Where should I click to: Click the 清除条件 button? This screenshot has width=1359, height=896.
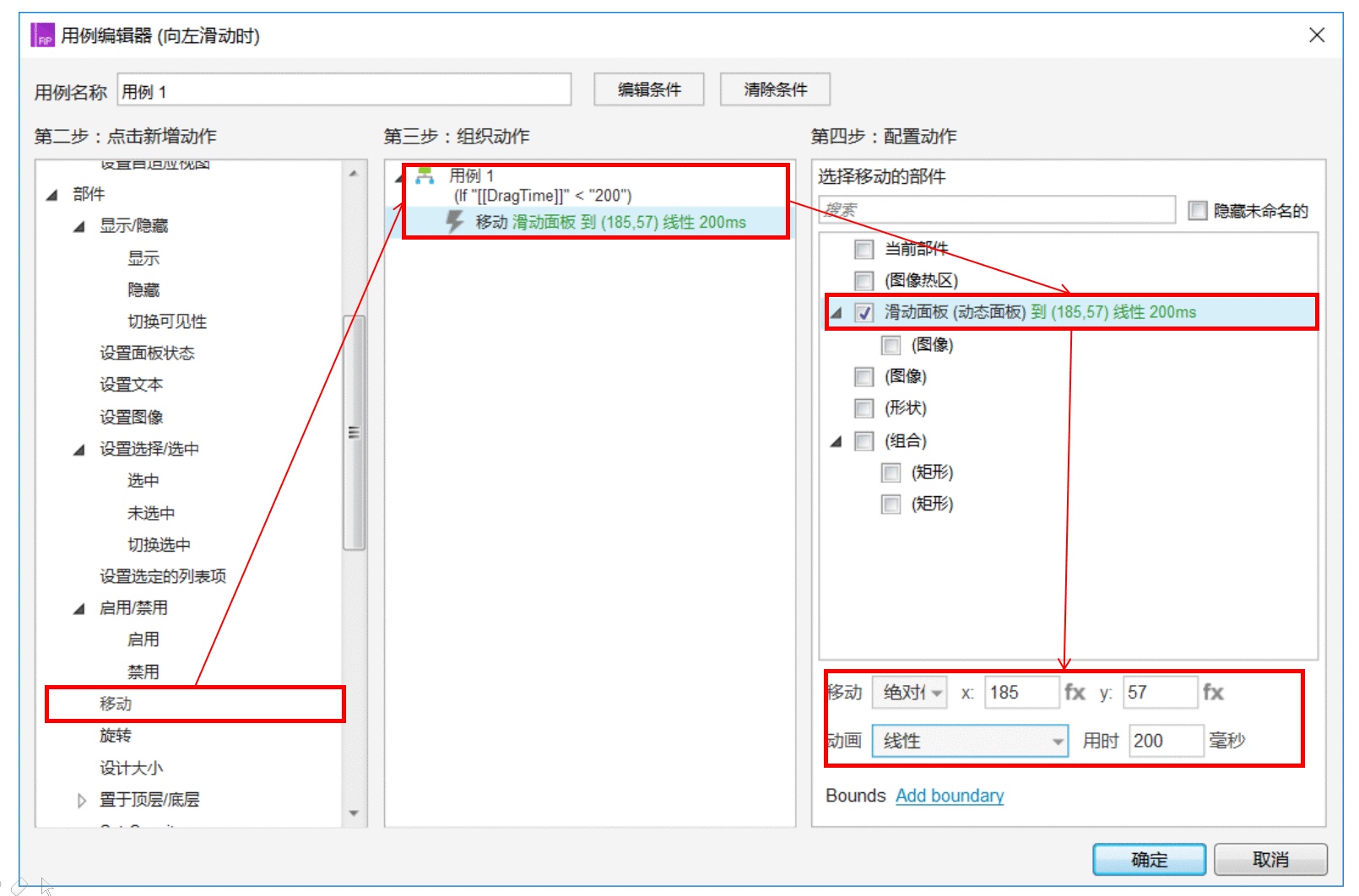coord(775,89)
